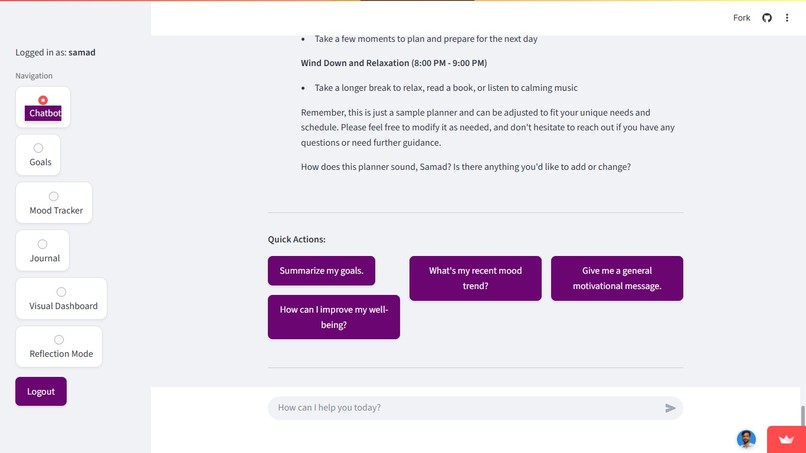
Task: Click the Chatbot label in sidebar
Action: [x=45, y=113]
